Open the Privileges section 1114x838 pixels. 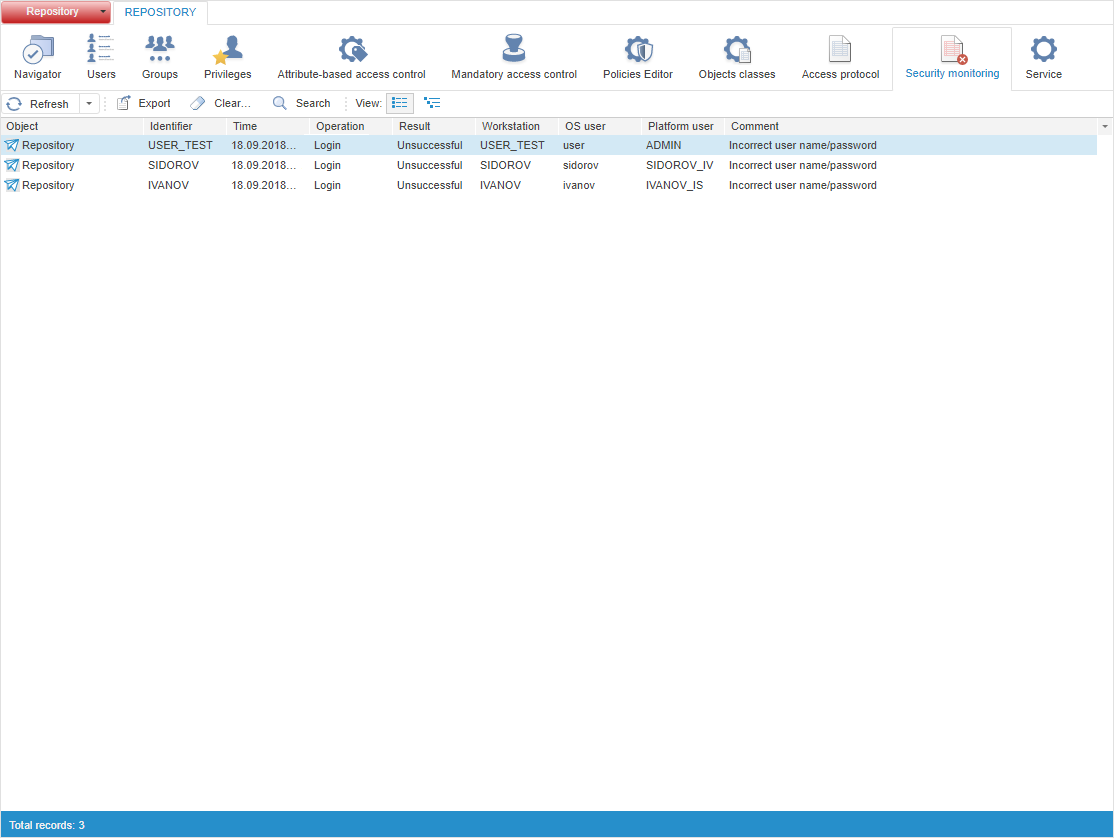click(x=228, y=58)
